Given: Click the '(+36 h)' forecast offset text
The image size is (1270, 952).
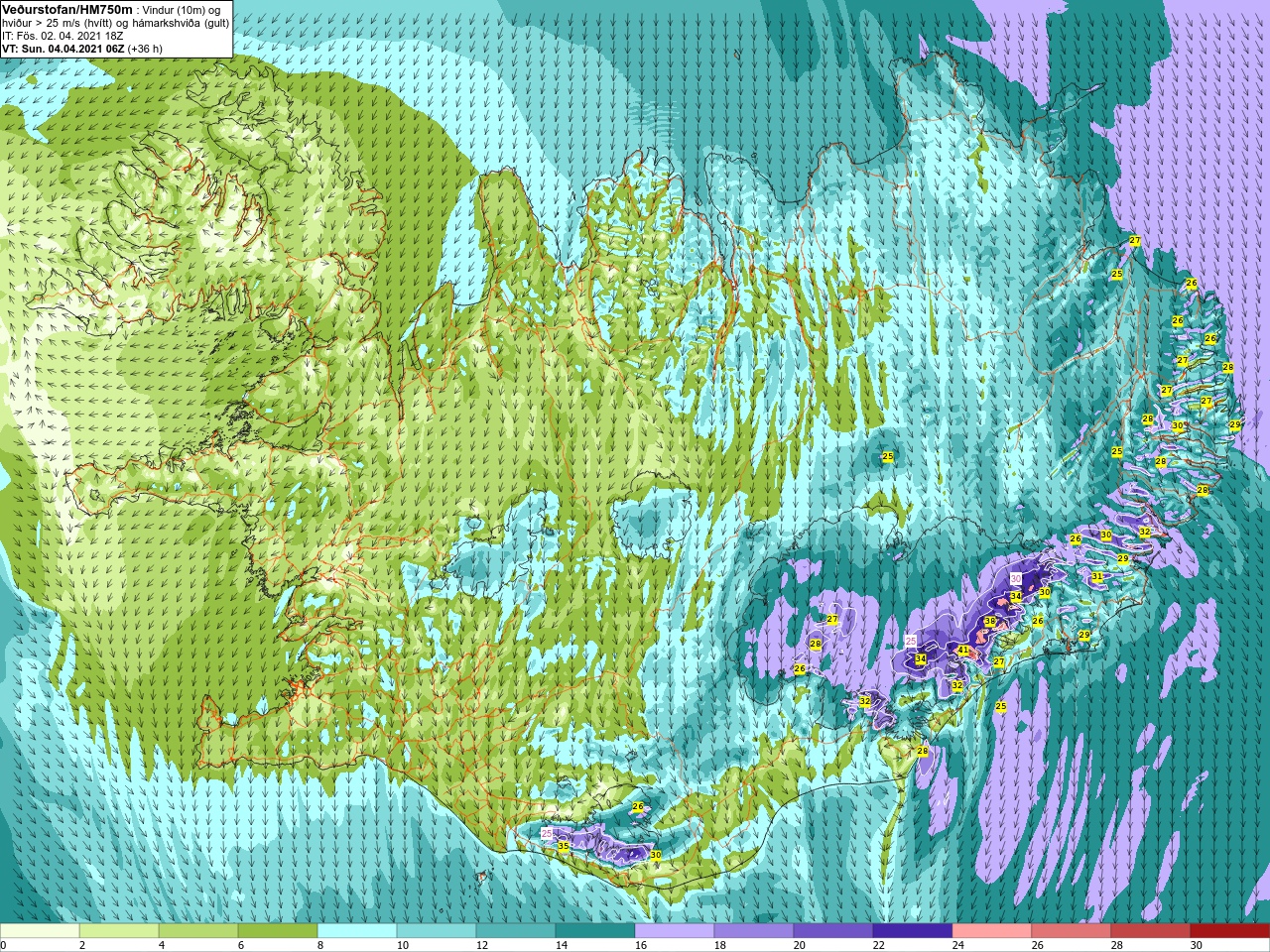Looking at the screenshot, I should (x=145, y=48).
